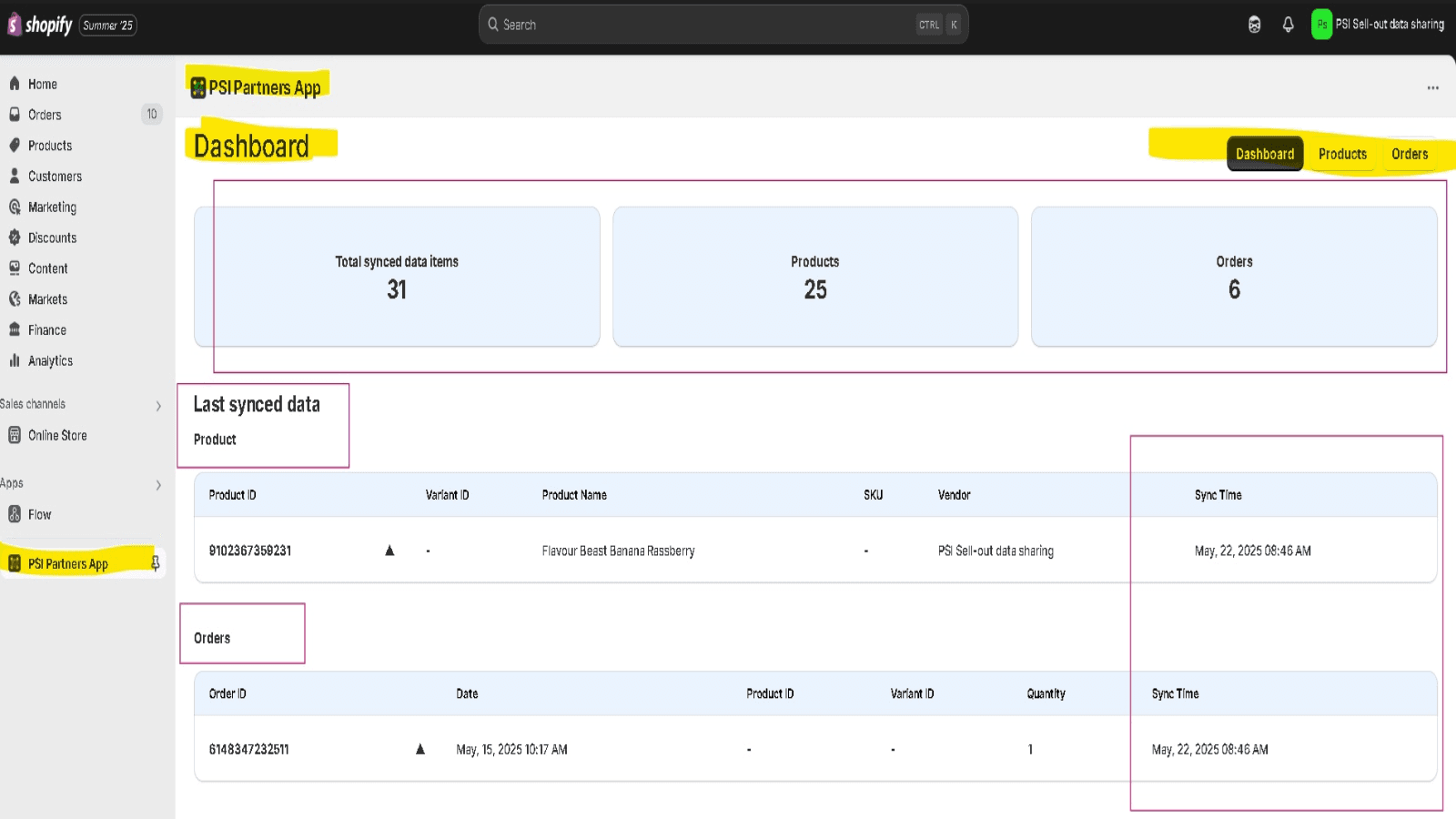Open Products from the sidebar icon
The image size is (1456, 819).
tap(15, 146)
